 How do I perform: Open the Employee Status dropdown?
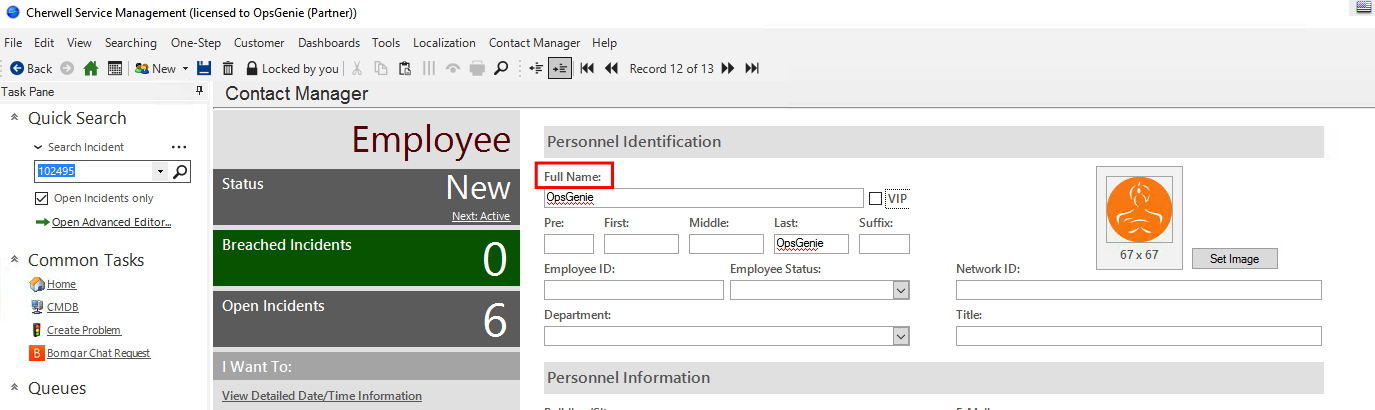[x=901, y=290]
